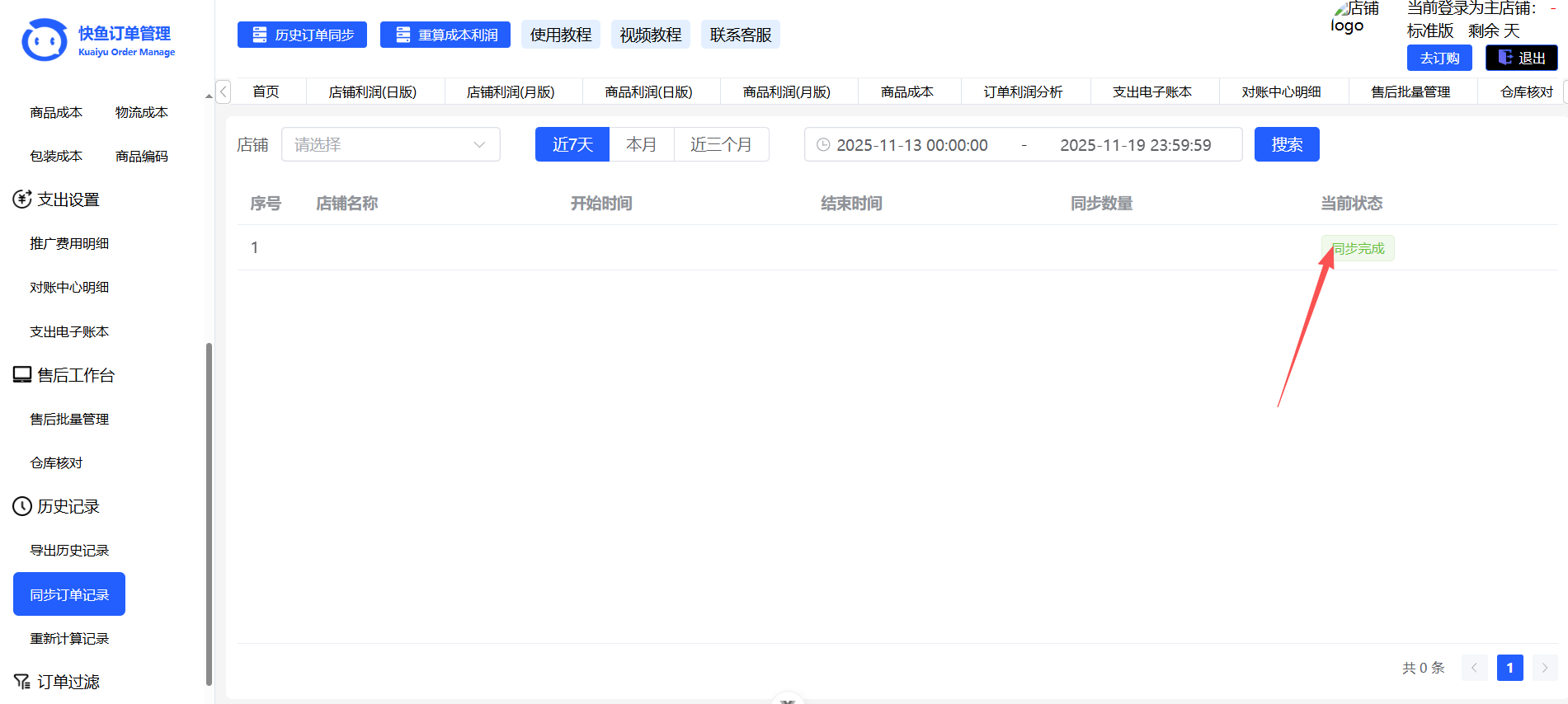Screen dimensions: 1568x704
Task: Click the 历史订单同步 button
Action: pos(302,35)
